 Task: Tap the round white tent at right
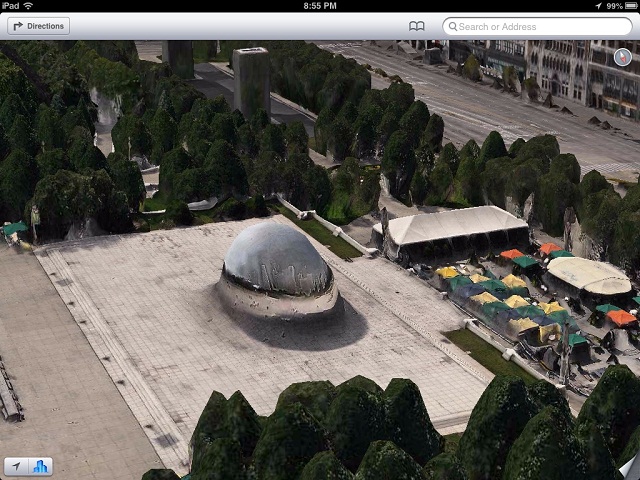pos(588,273)
